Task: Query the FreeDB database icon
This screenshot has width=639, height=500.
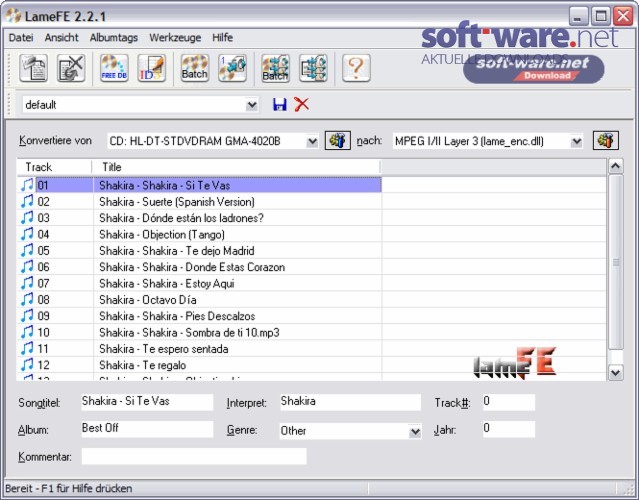Action: (x=114, y=68)
